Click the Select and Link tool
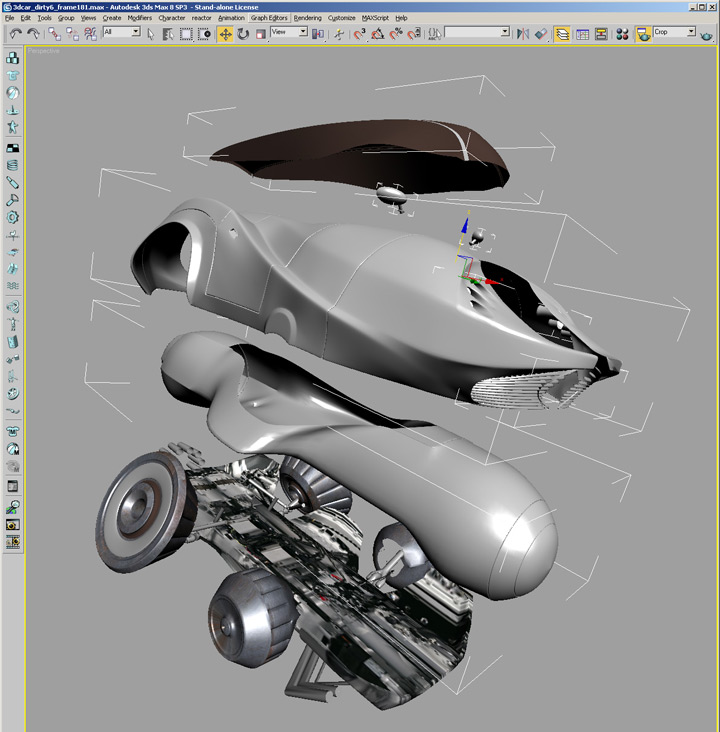The image size is (720, 732). tap(54, 33)
